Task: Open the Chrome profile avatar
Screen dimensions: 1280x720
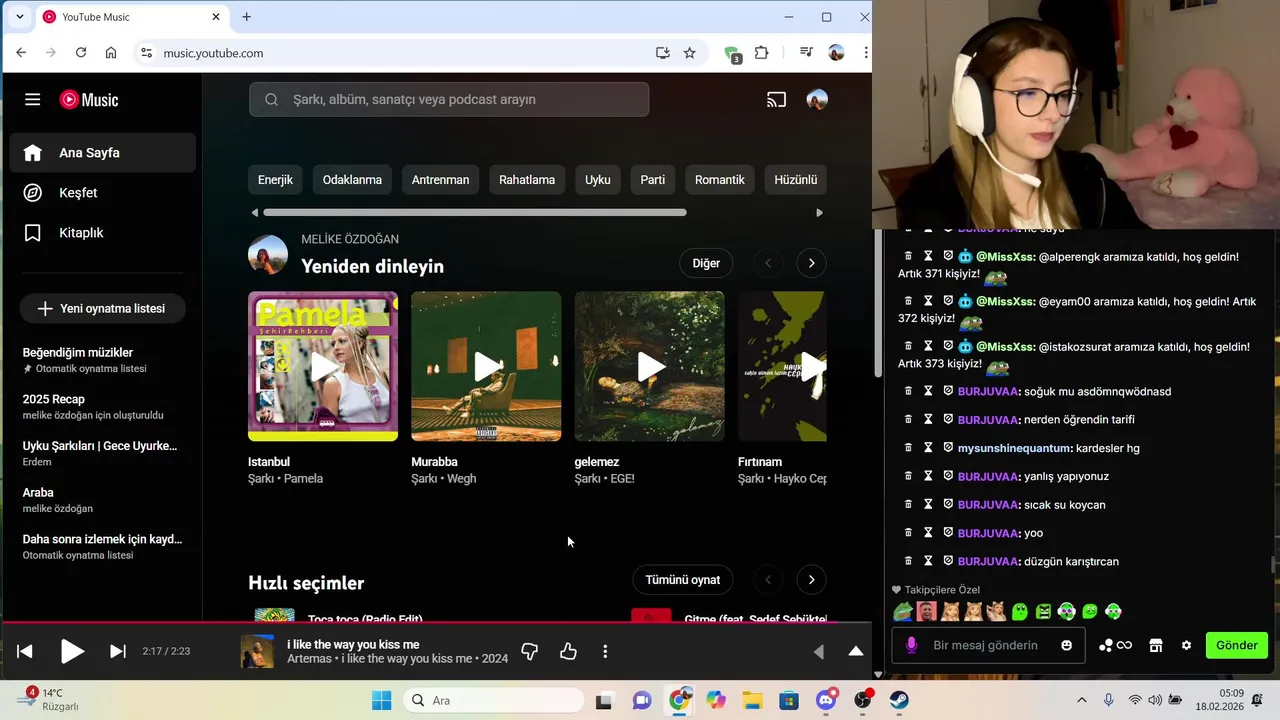Action: (x=837, y=53)
